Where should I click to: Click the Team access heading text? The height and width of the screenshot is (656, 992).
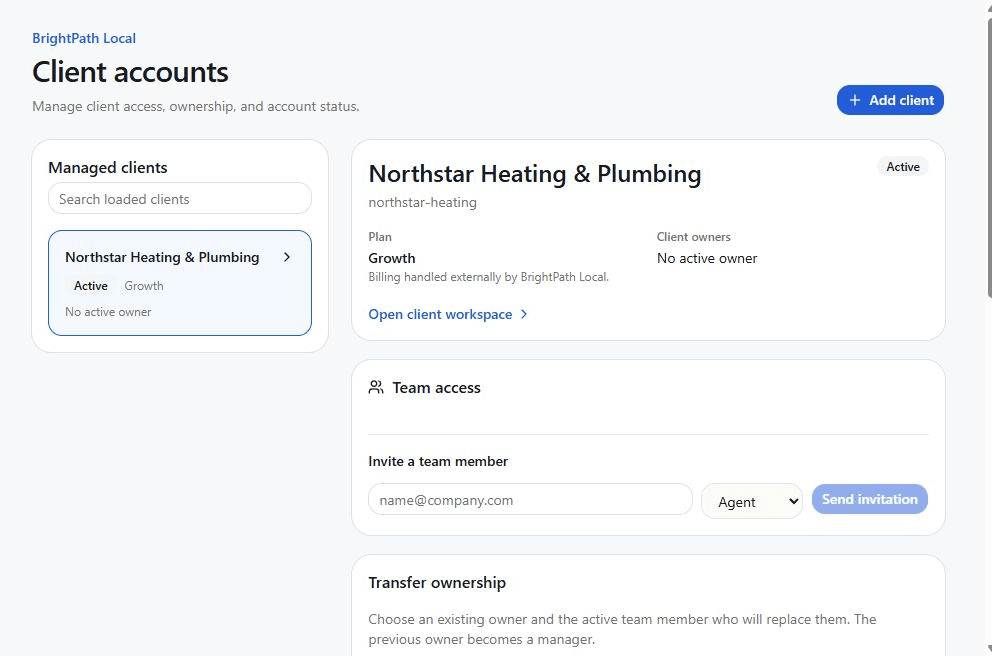[x=437, y=388]
